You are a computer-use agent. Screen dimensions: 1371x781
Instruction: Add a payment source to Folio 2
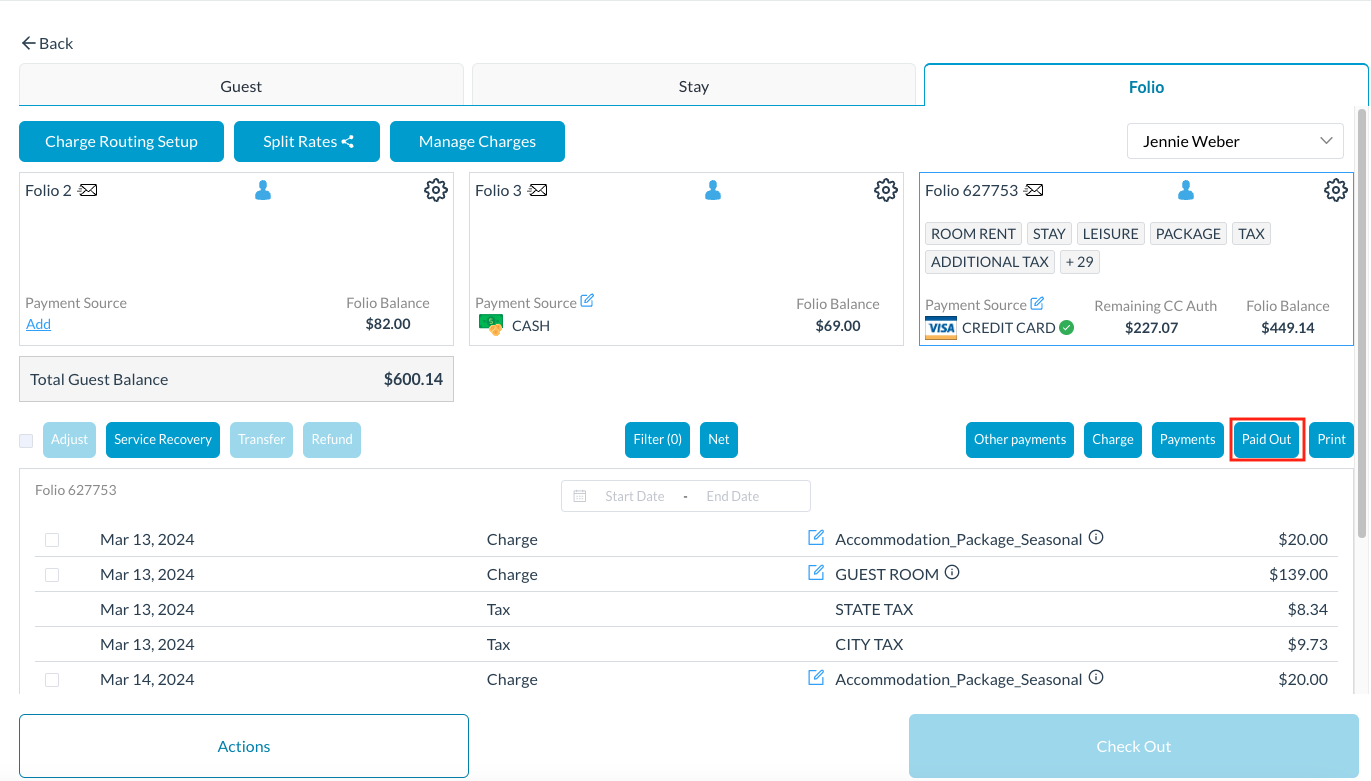point(38,325)
